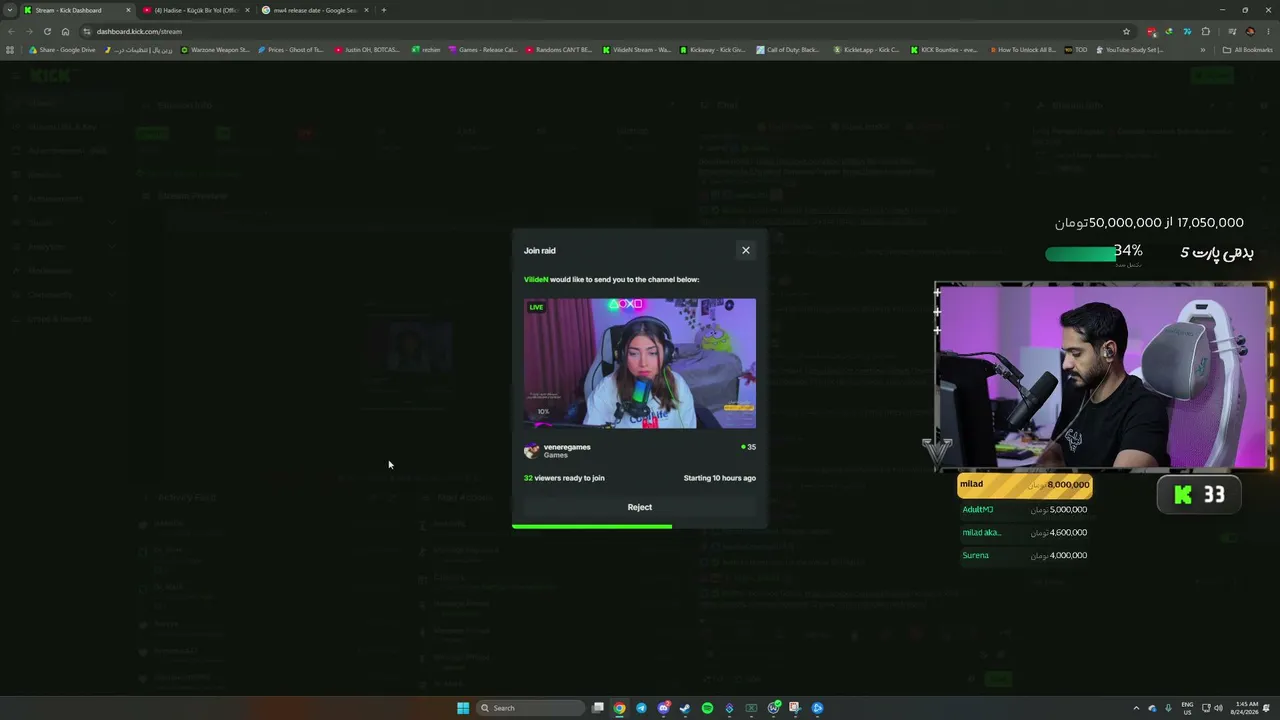Open the tab search dropdown

[x=9, y=10]
